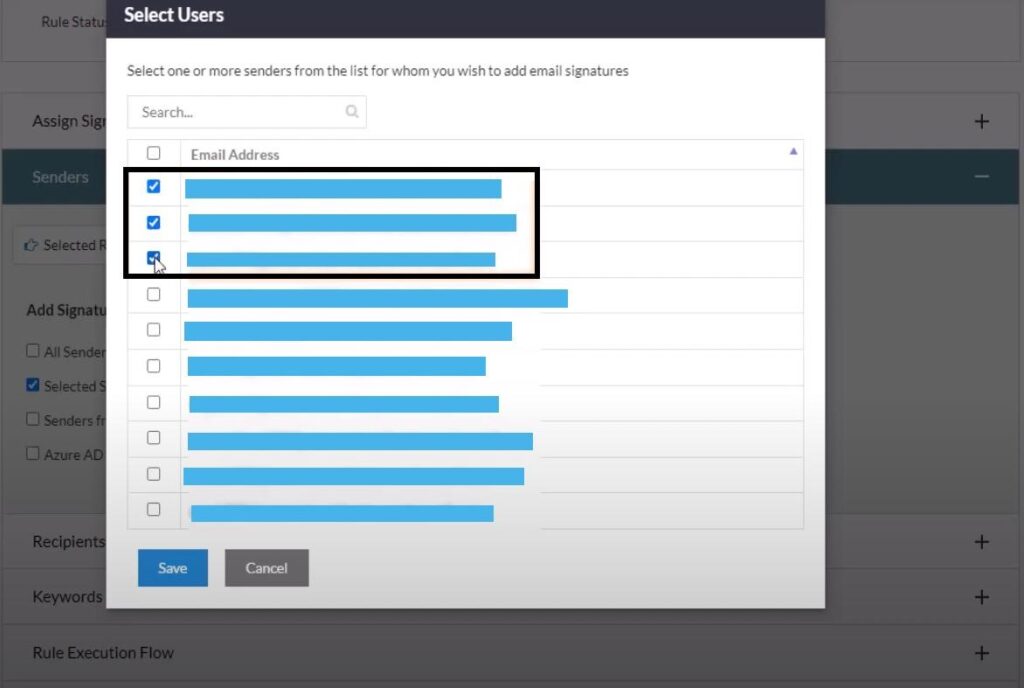Expand the Recipients section
1024x688 pixels.
pos(981,541)
